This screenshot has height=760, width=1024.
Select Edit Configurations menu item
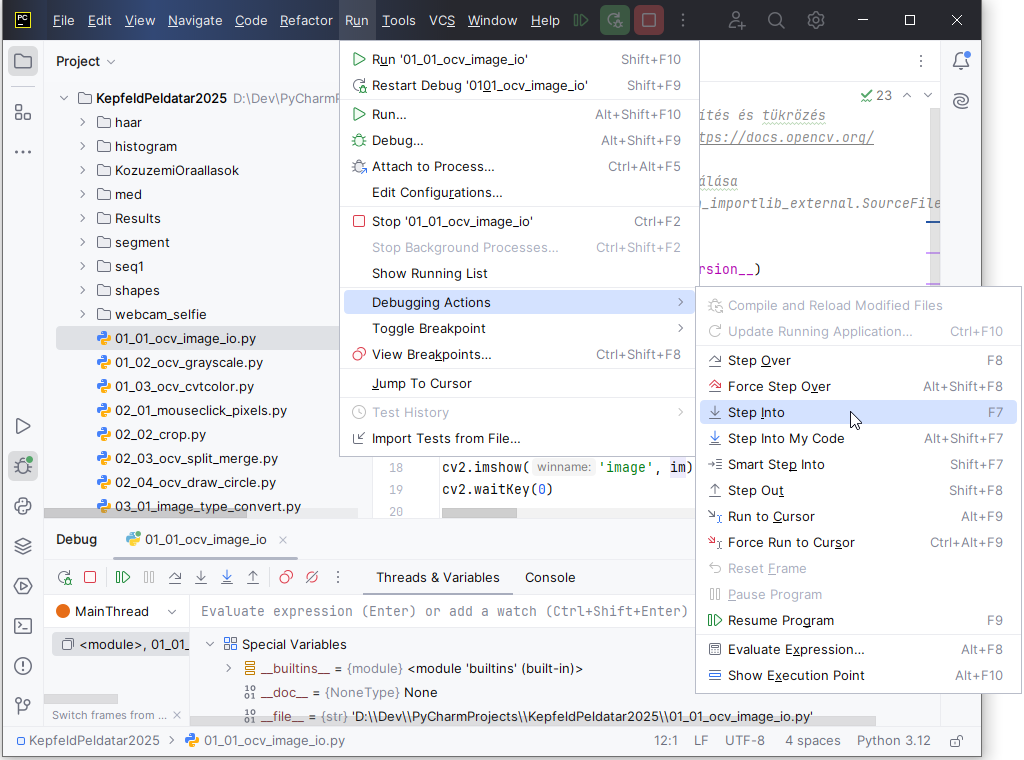(x=519, y=193)
